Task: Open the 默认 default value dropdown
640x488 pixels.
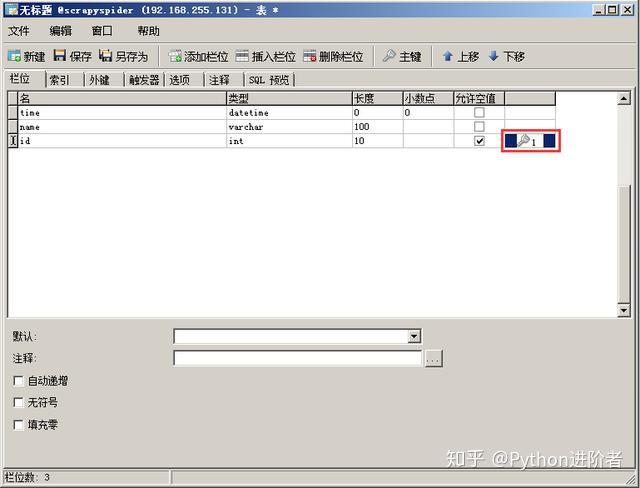Action: [414, 336]
